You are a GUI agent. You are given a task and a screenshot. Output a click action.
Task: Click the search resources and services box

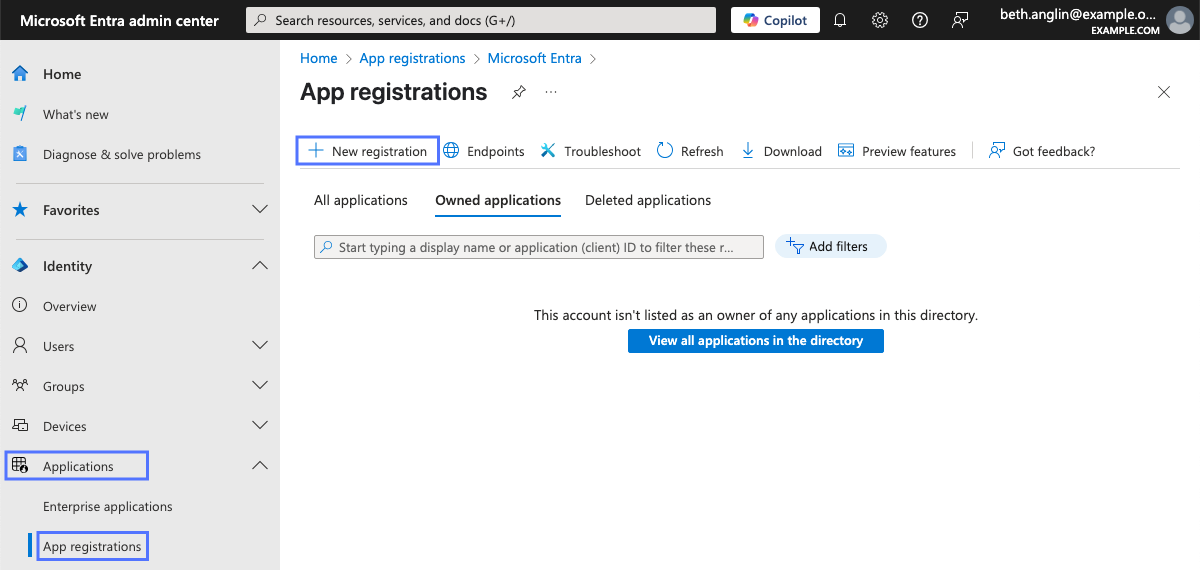point(481,20)
